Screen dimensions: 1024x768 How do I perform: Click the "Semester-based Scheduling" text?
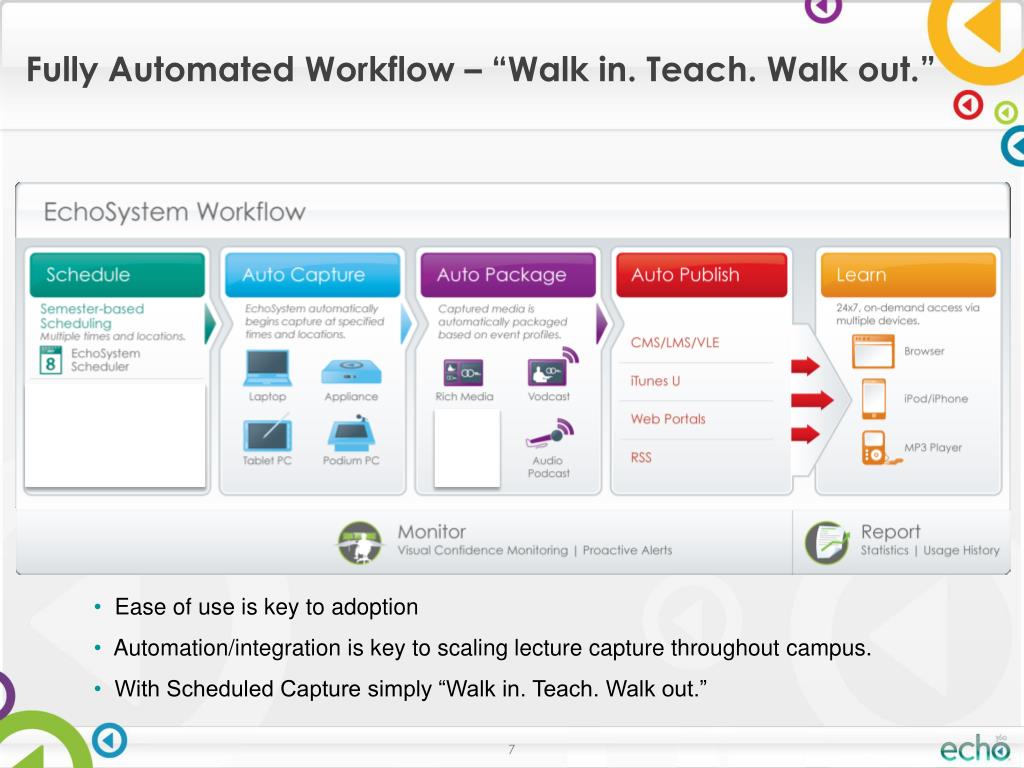pyautogui.click(x=92, y=316)
